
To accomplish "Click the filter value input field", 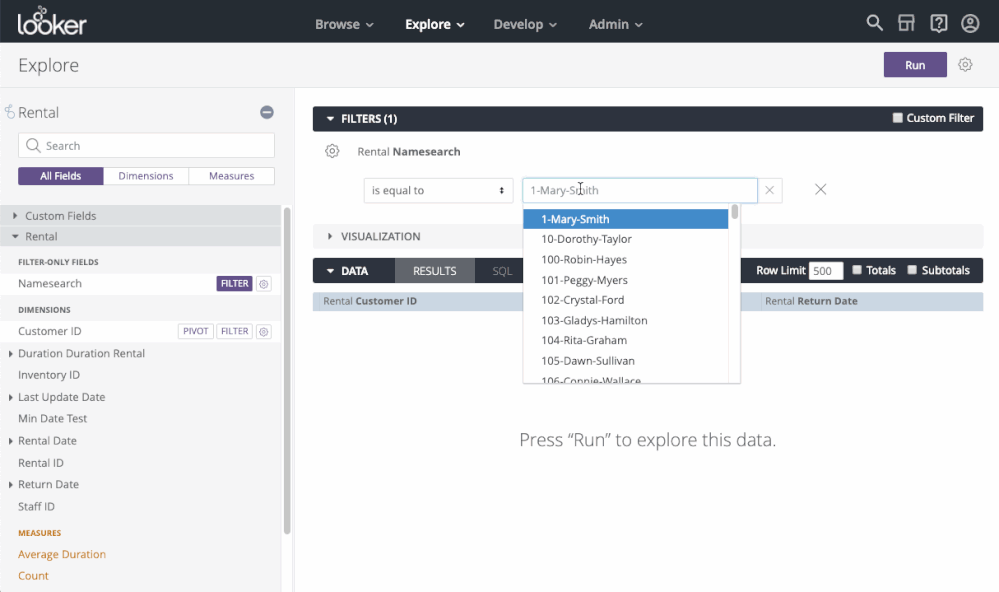I will click(640, 191).
